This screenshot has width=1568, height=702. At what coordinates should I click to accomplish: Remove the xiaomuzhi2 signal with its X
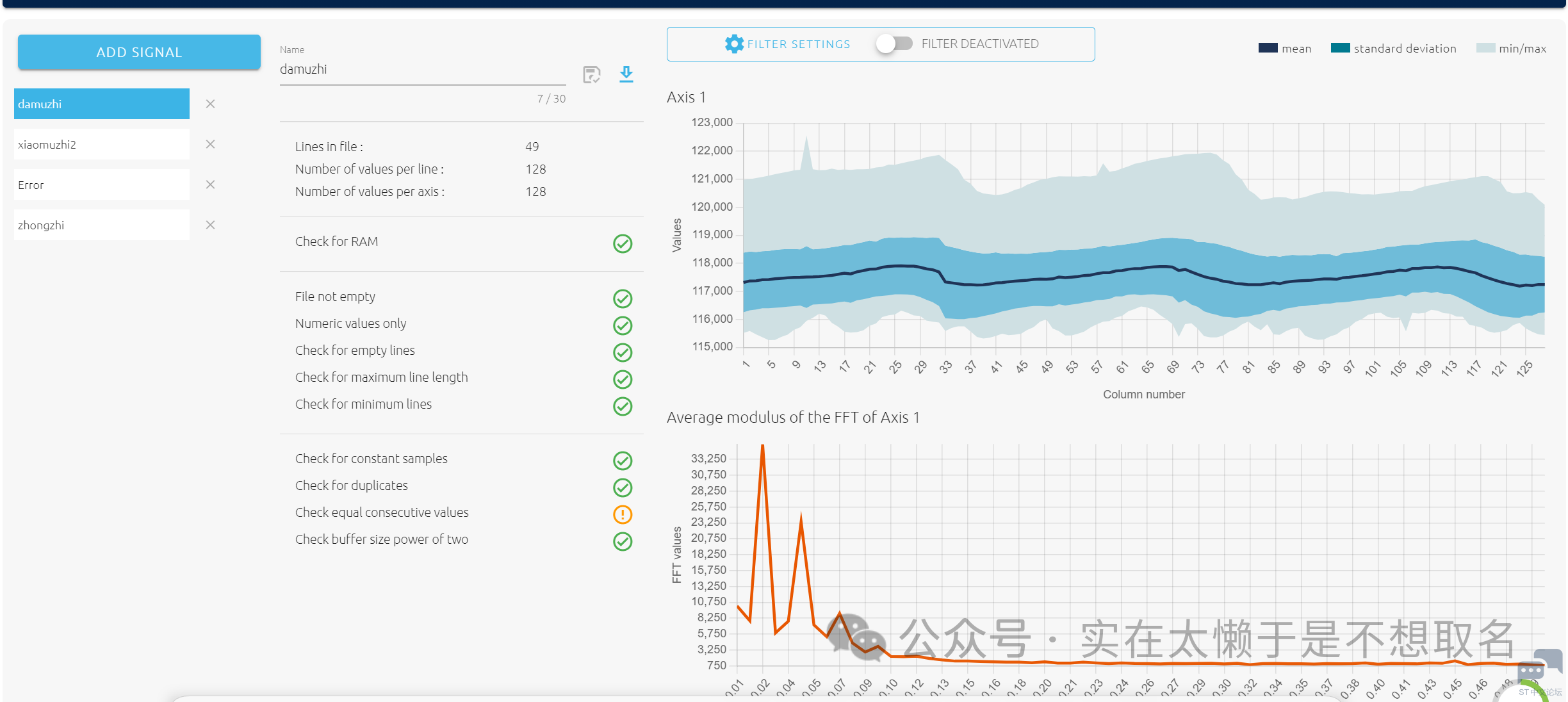click(210, 144)
